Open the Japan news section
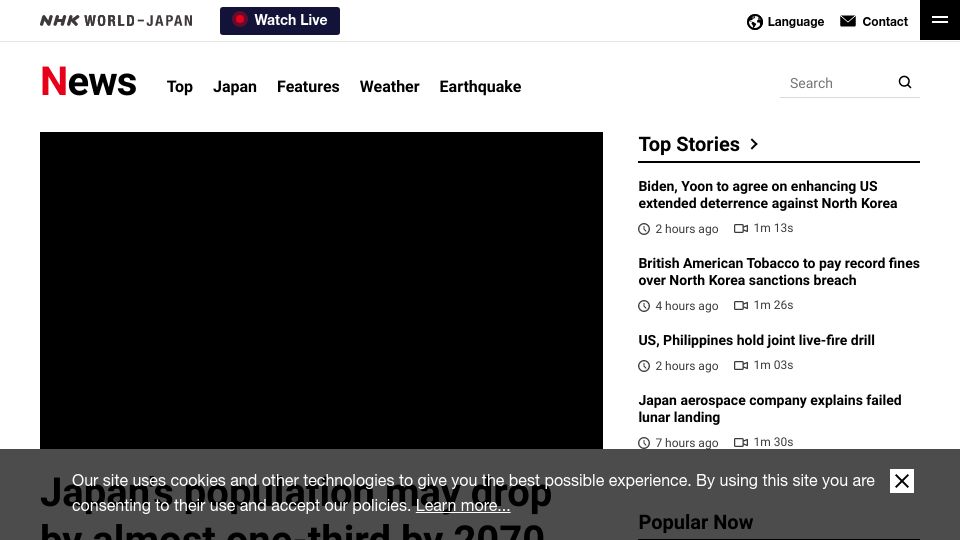 [234, 87]
